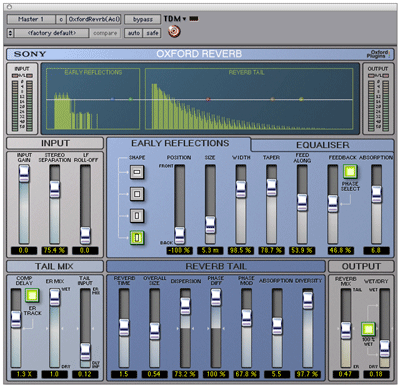The image size is (400, 387).
Task: Click the Phase Mod value 67.8 %
Action: pyautogui.click(x=246, y=374)
